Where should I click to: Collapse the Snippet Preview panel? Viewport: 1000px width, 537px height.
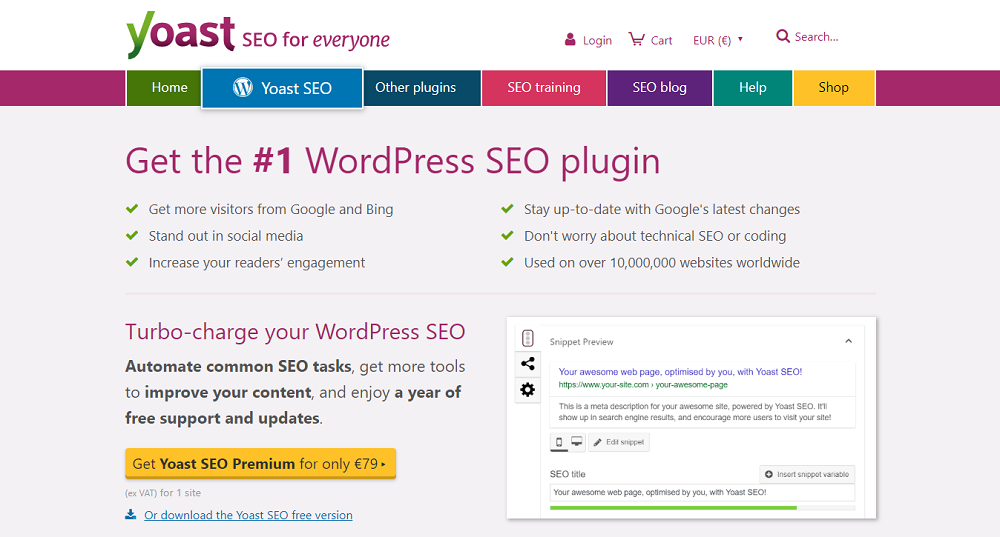(848, 341)
